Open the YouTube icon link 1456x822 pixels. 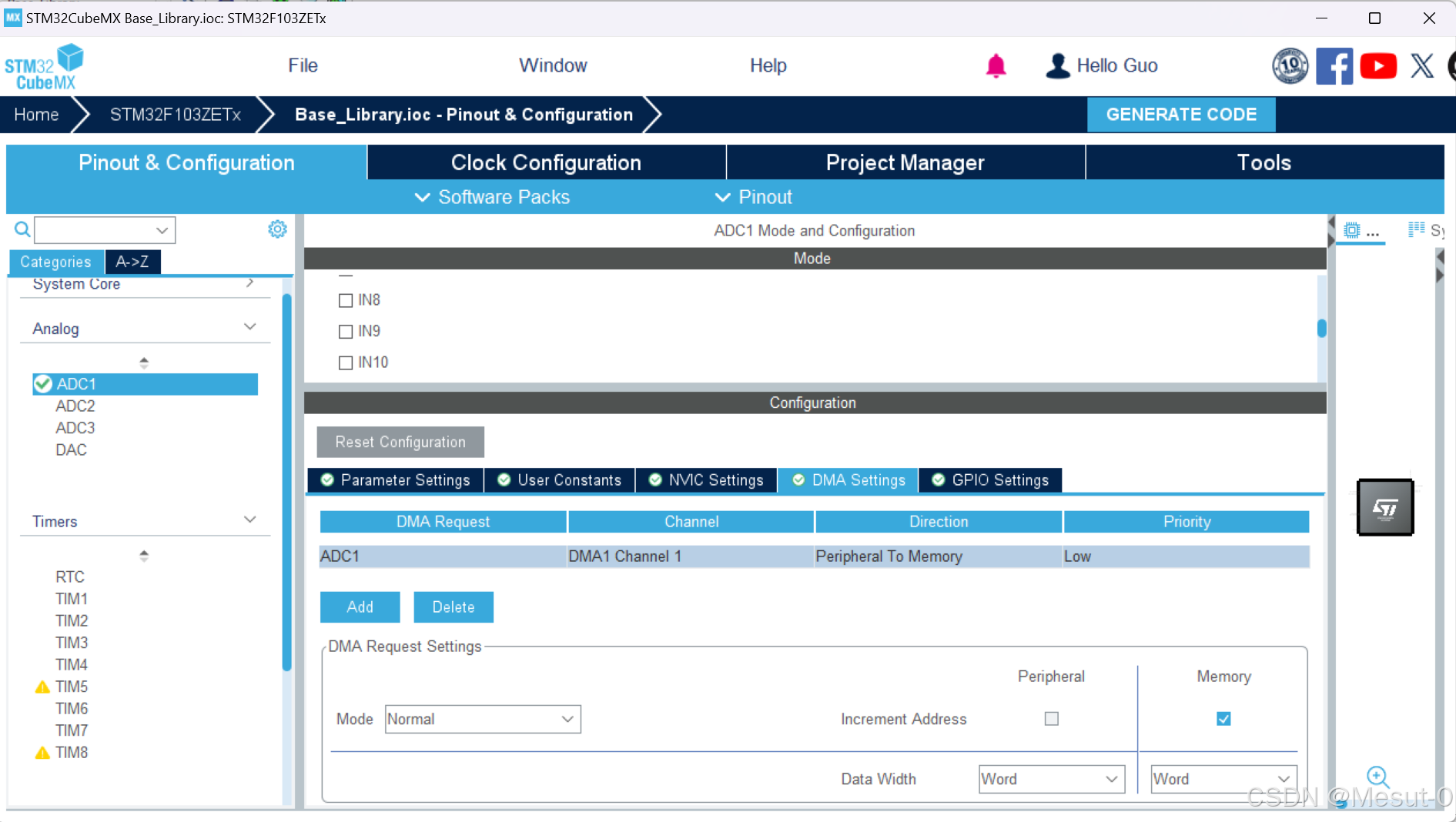point(1378,66)
